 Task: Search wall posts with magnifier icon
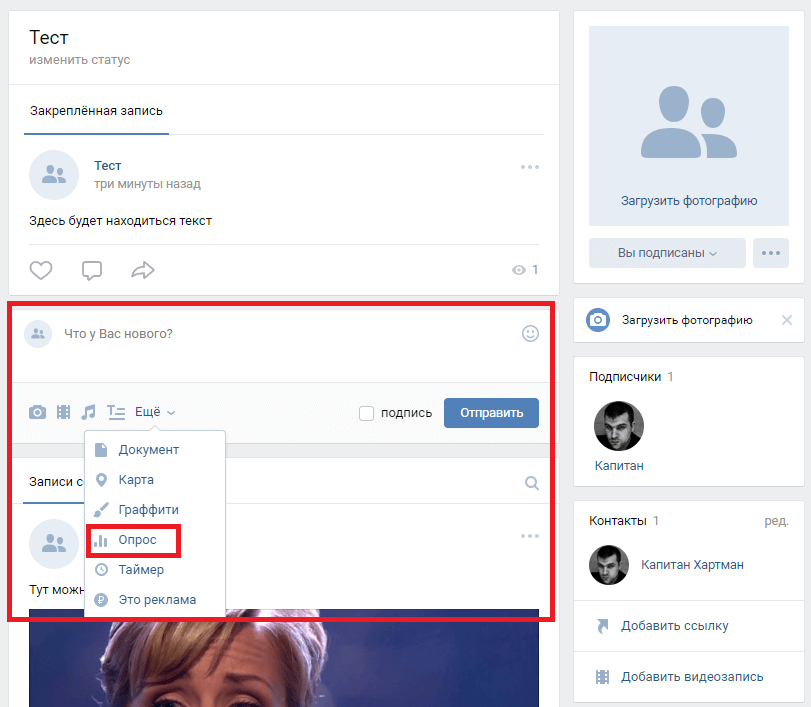tap(532, 483)
